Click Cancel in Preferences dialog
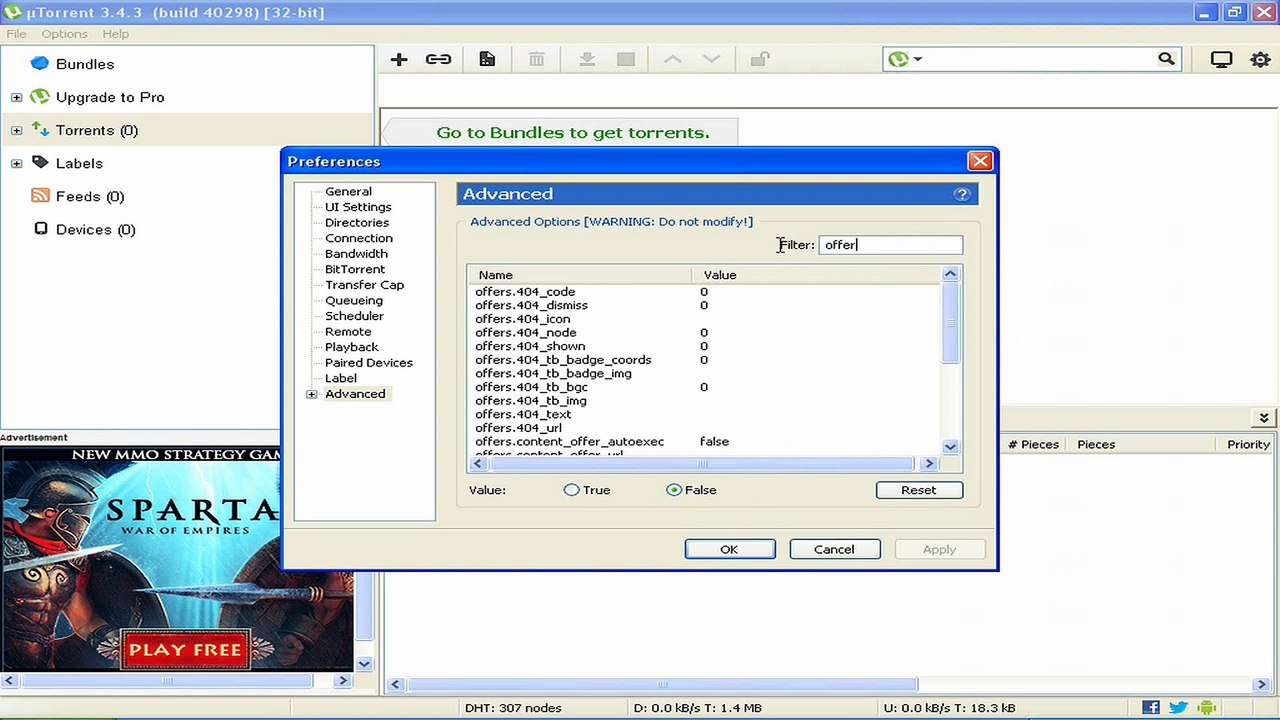The image size is (1280, 720). click(x=834, y=549)
